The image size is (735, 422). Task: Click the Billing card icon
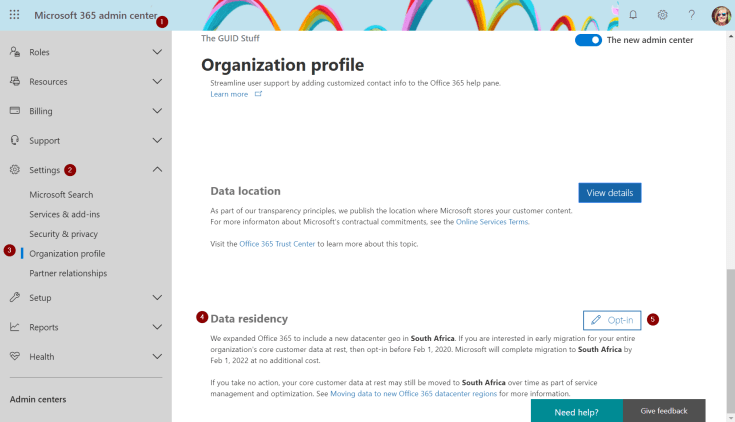(x=15, y=111)
